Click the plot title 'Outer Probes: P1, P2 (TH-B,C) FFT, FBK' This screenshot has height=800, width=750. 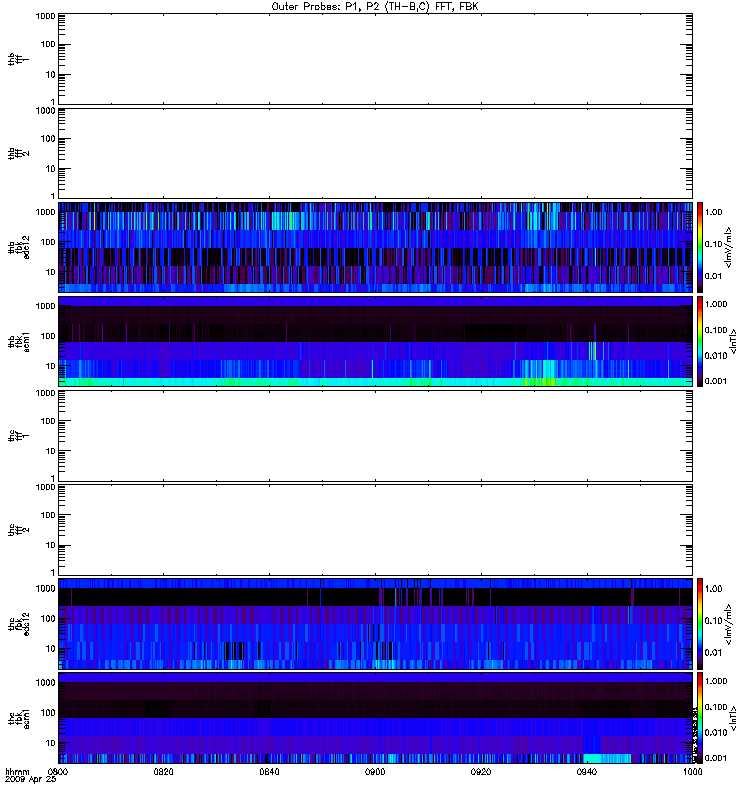(x=375, y=7)
